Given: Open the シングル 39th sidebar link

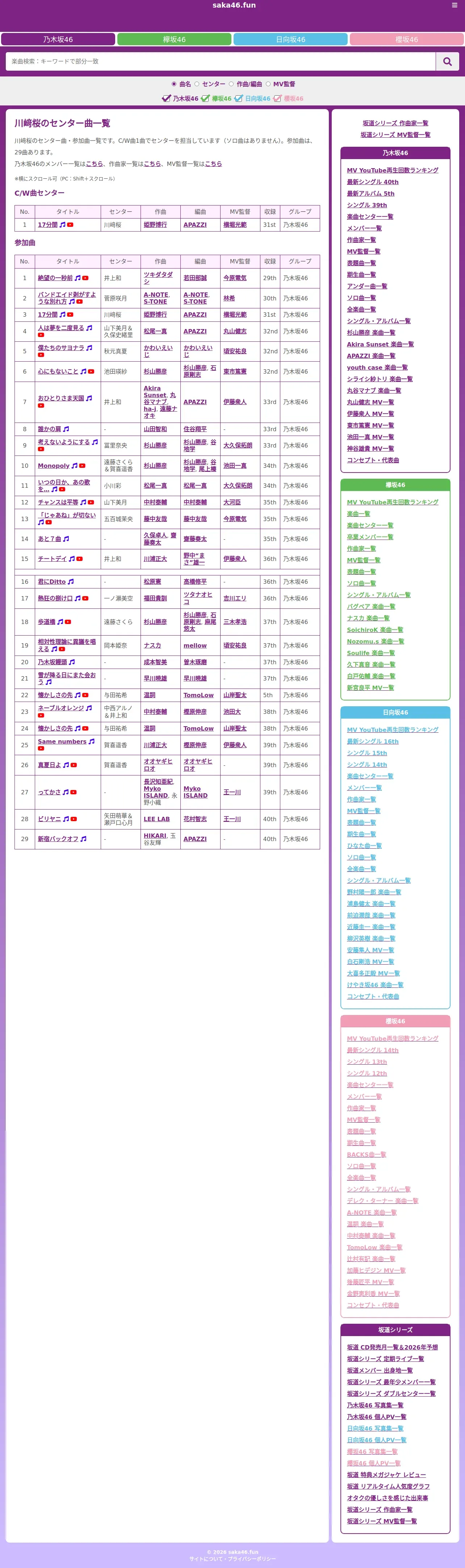Looking at the screenshot, I should coord(367,205).
